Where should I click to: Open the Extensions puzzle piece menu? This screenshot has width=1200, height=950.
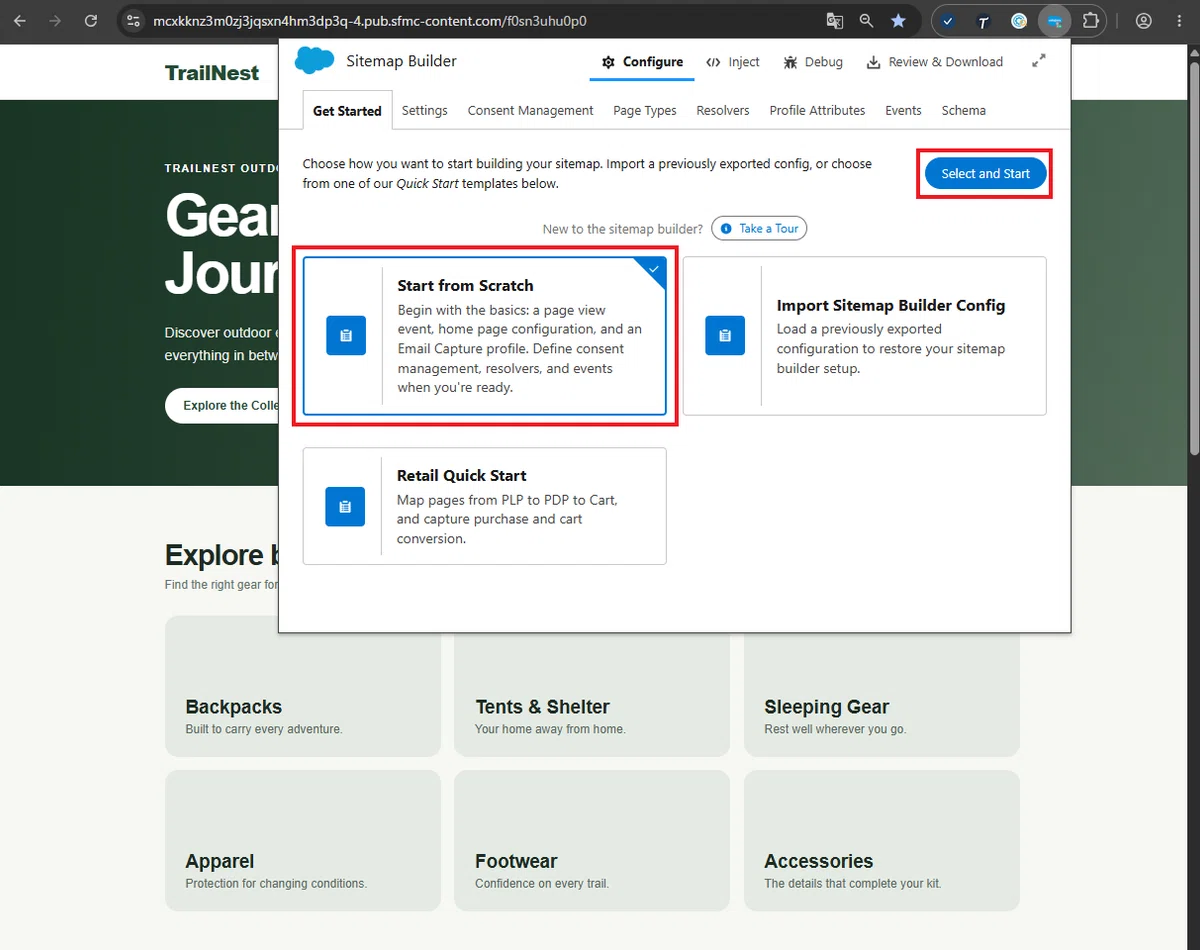1091,21
